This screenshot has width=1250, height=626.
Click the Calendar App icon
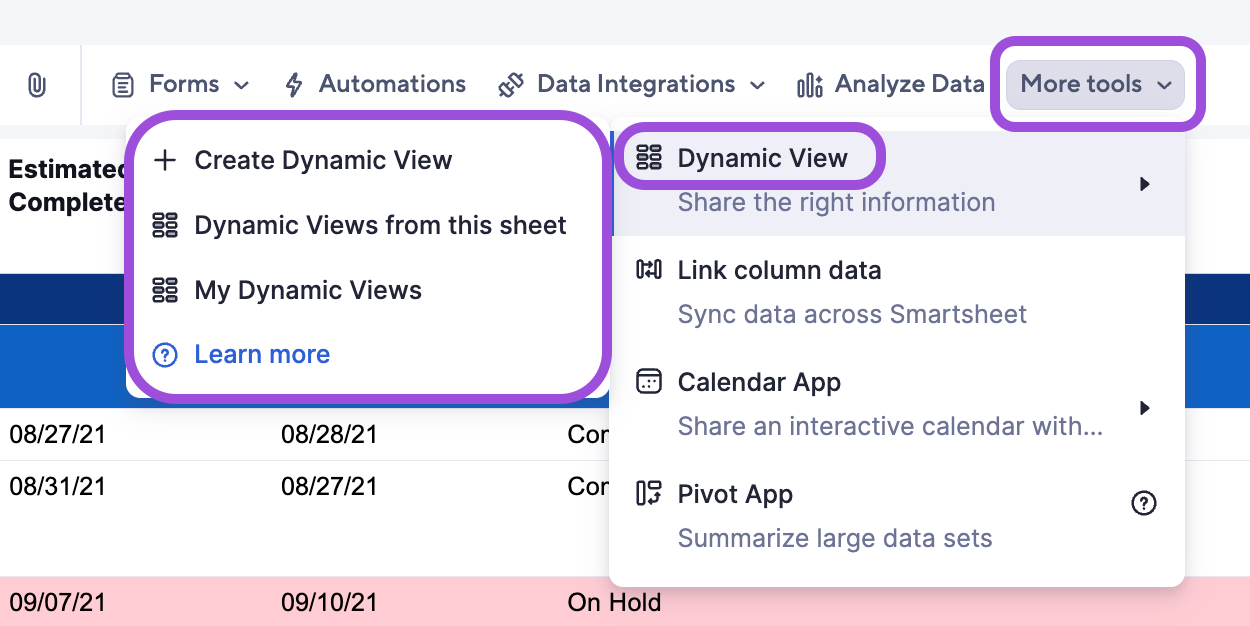click(649, 382)
